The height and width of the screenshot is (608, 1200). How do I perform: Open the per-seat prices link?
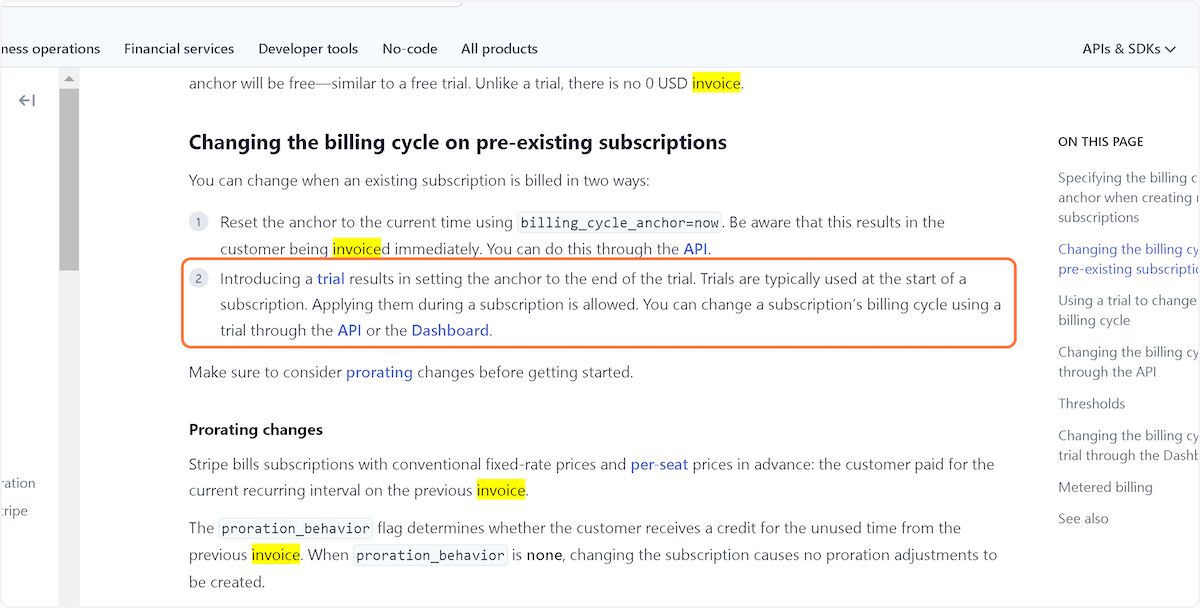[x=659, y=464]
